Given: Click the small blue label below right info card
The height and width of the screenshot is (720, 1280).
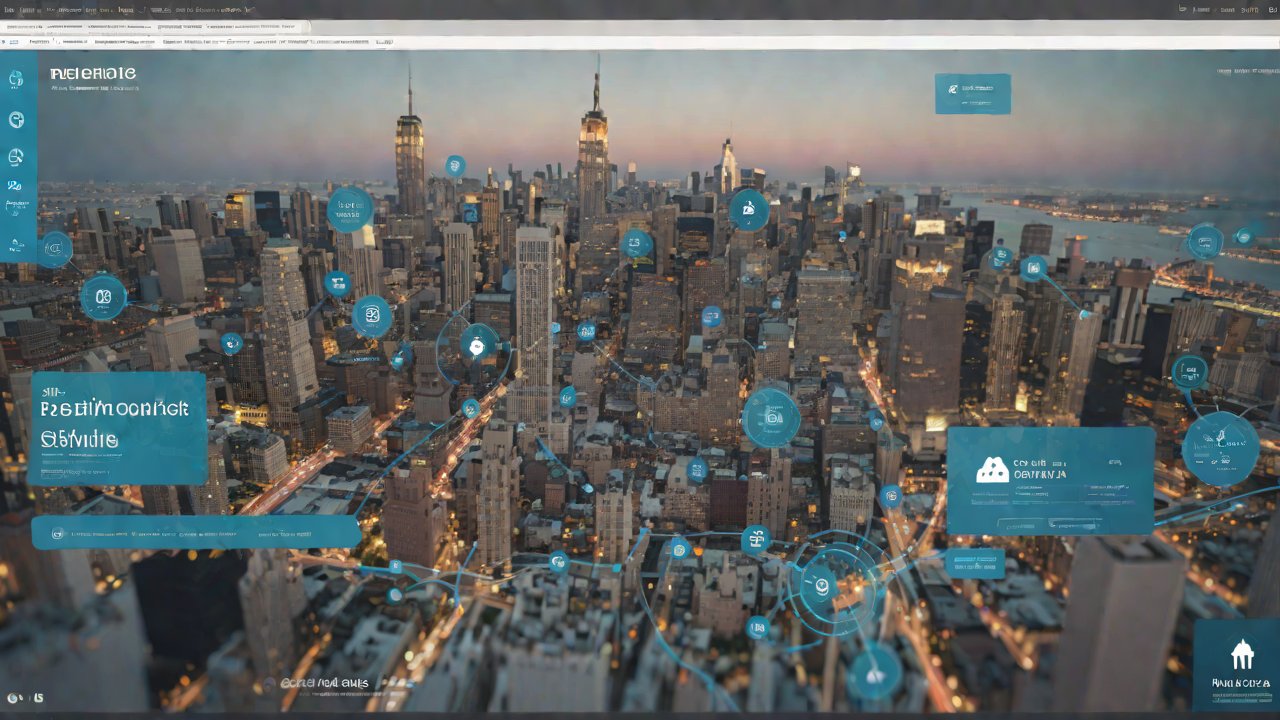Looking at the screenshot, I should (x=974, y=563).
